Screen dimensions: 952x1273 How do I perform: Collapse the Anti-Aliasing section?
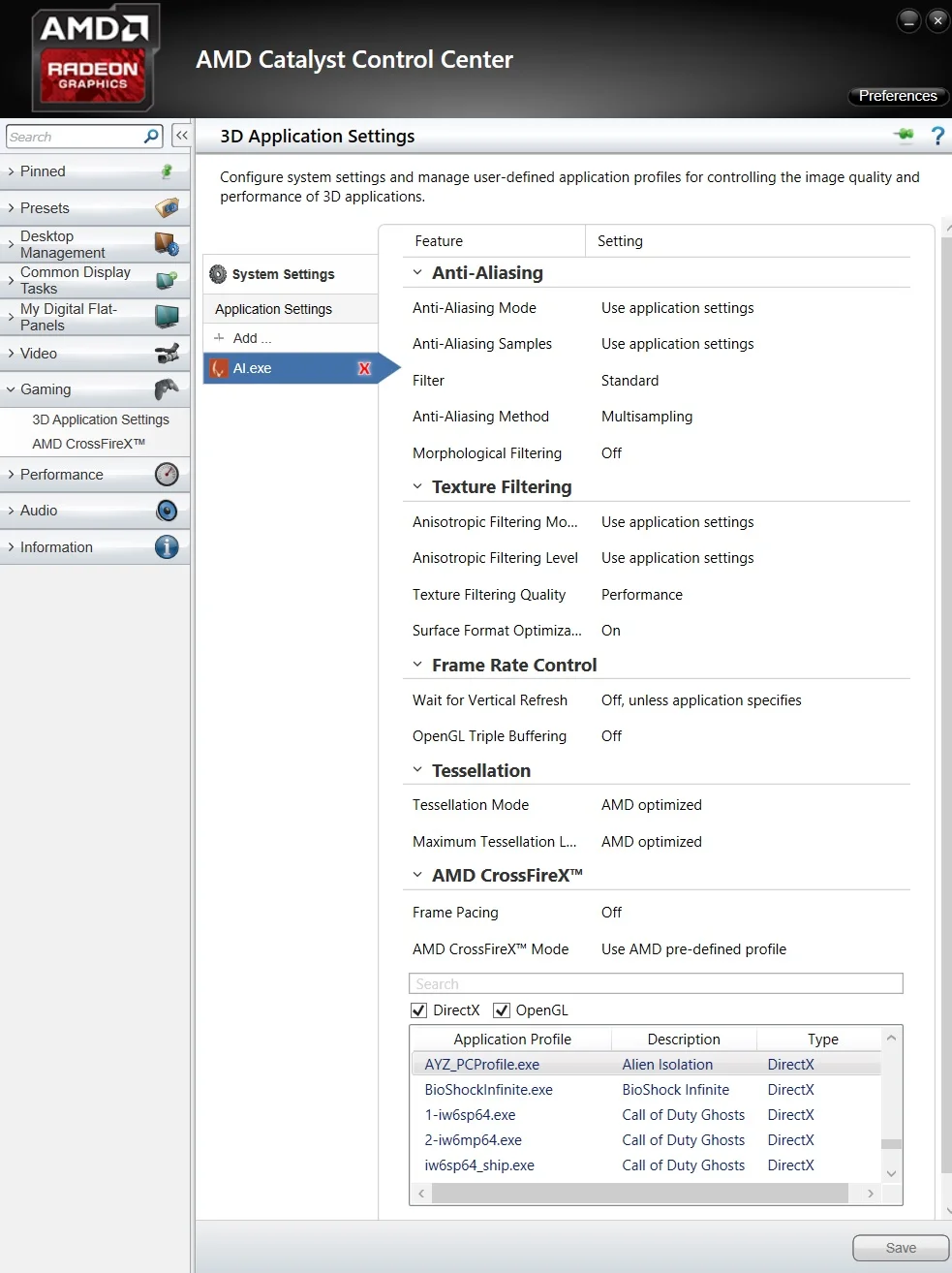[417, 273]
